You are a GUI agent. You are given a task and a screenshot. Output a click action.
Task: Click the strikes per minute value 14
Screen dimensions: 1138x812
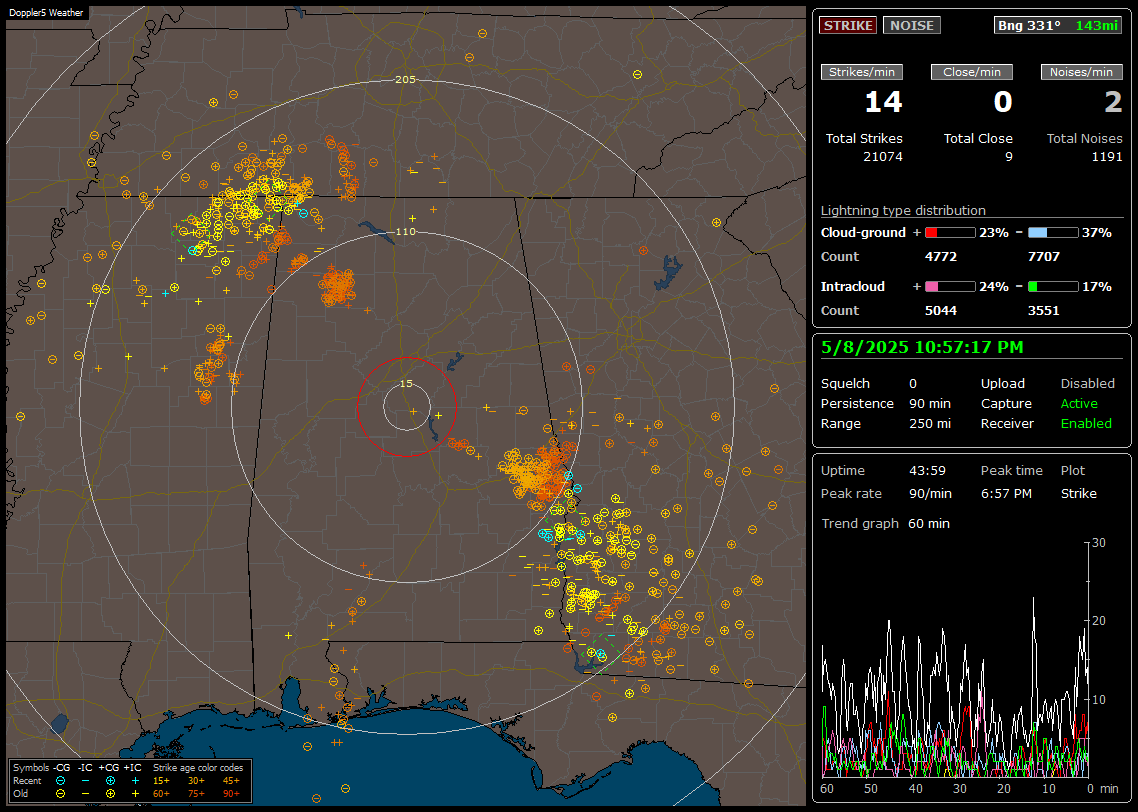click(883, 102)
